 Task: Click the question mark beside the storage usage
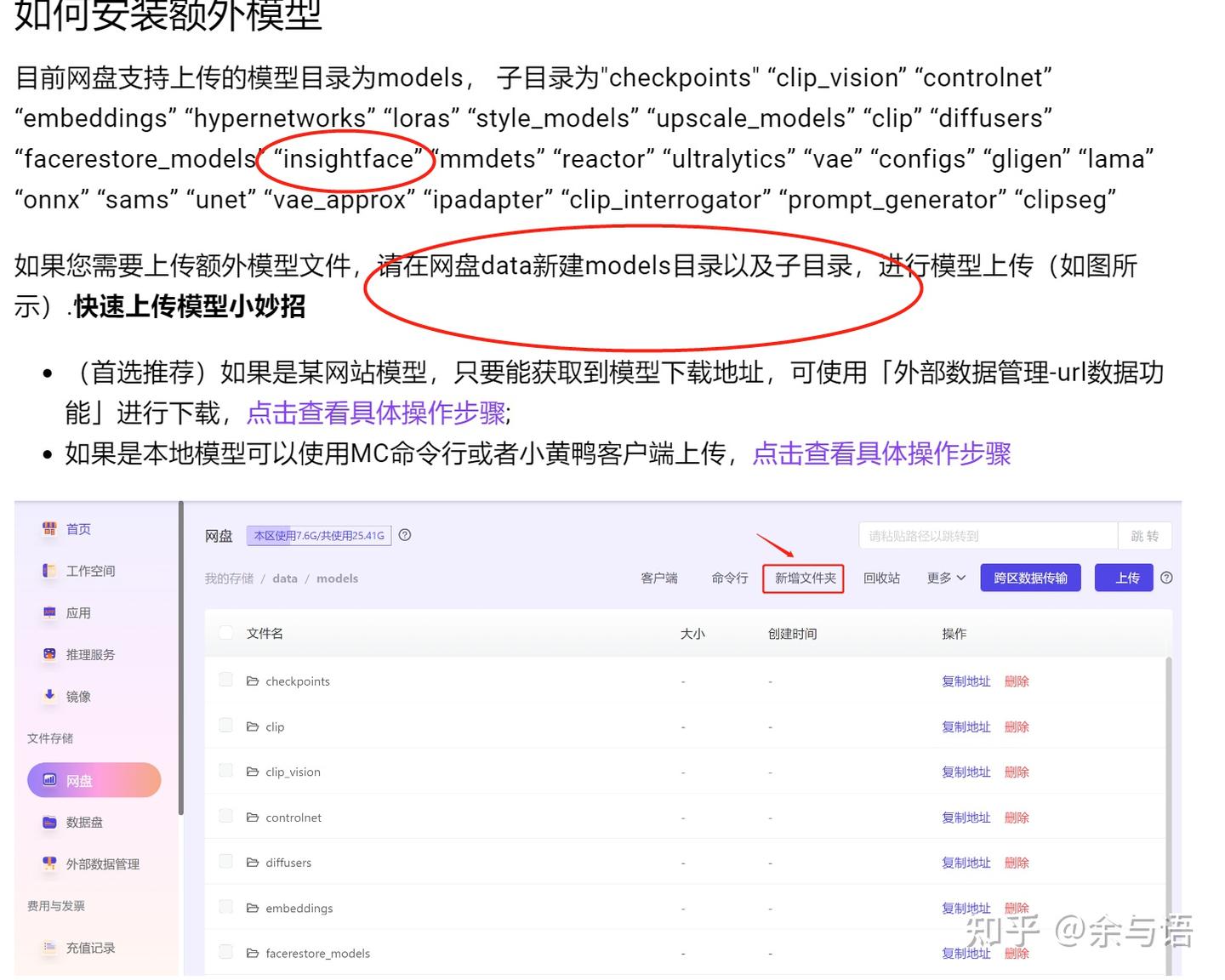point(406,535)
